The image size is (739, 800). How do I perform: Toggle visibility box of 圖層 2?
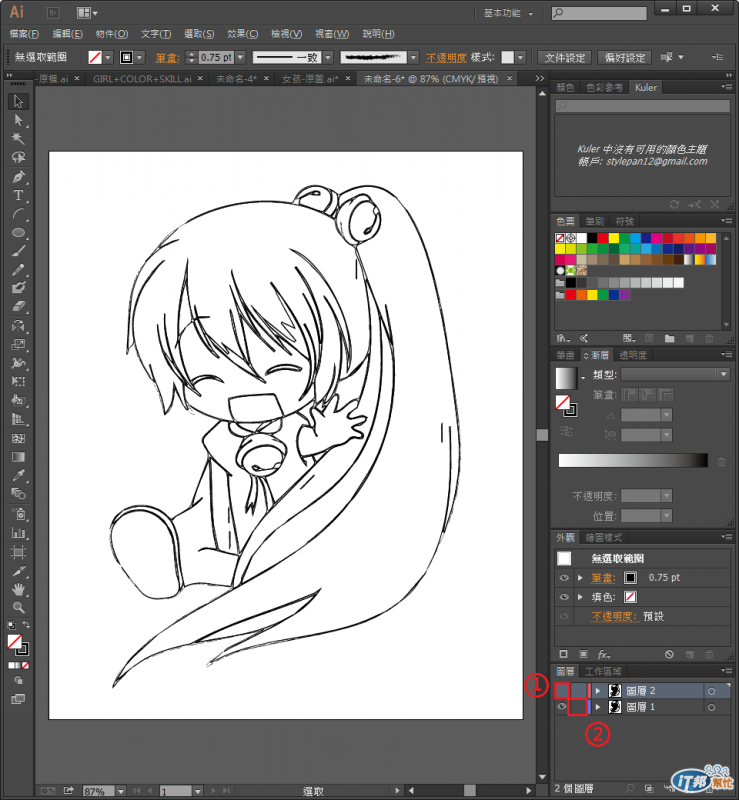pos(562,691)
